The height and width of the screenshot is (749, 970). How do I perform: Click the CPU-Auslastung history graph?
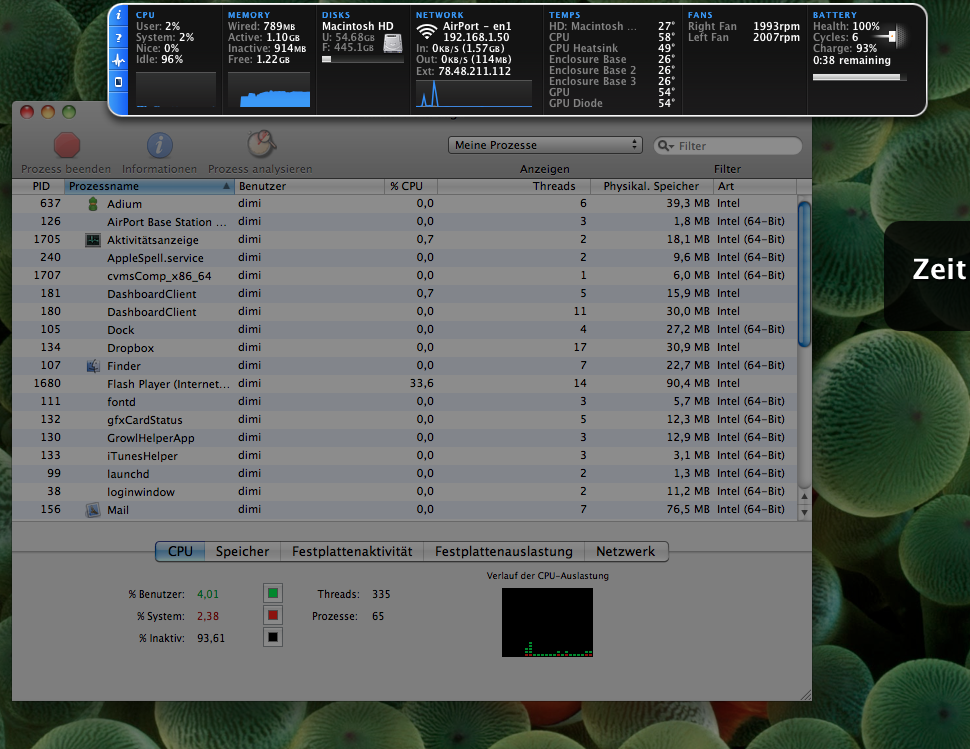[x=547, y=622]
